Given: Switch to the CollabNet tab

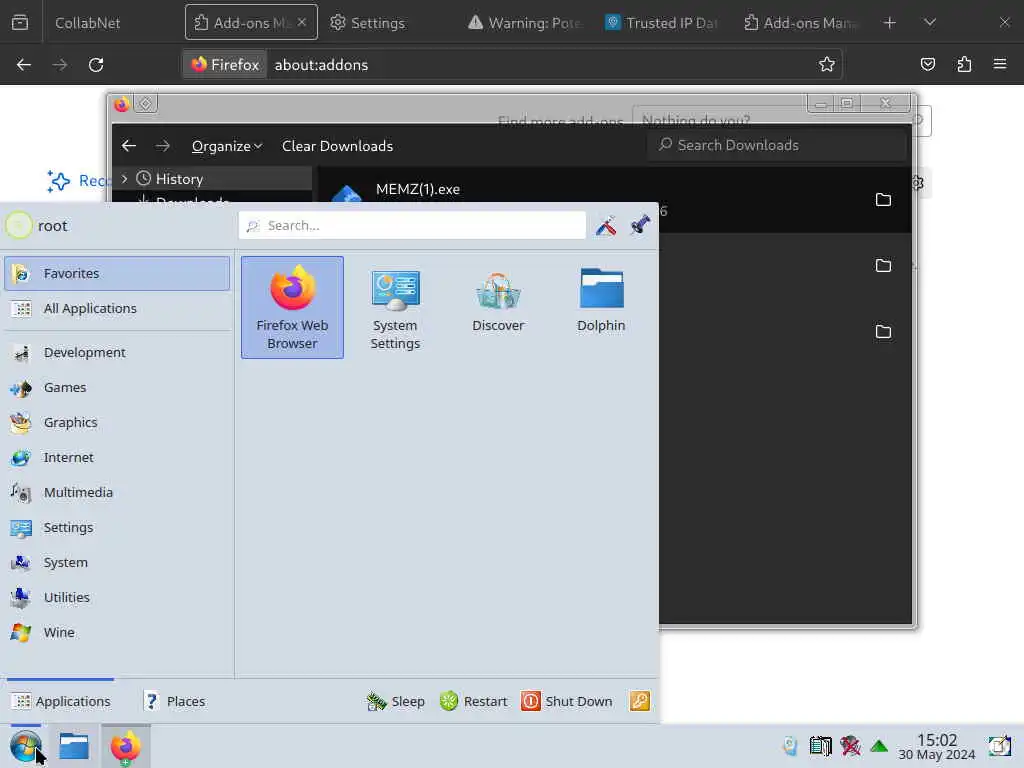Looking at the screenshot, I should tap(88, 23).
